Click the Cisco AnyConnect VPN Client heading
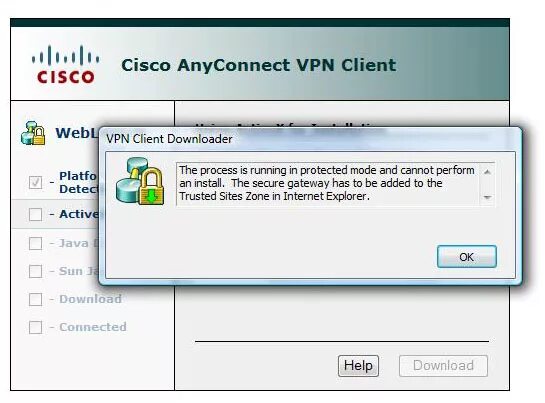The image size is (545, 403). click(259, 65)
